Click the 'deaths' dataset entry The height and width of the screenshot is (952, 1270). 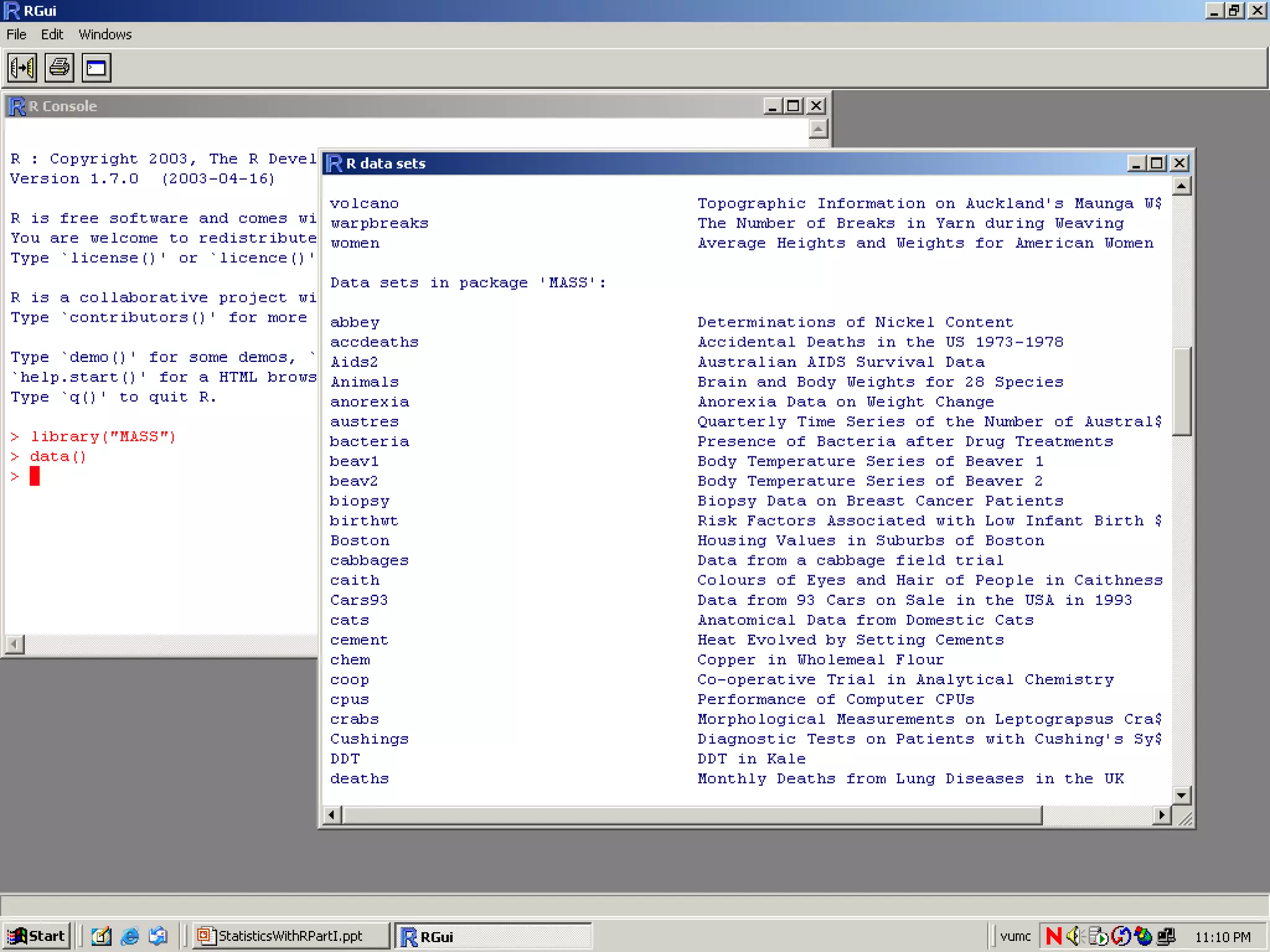click(x=360, y=778)
